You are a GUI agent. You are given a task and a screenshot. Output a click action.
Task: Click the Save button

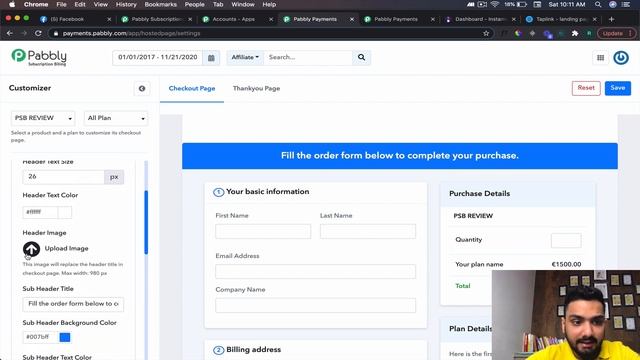(618, 88)
